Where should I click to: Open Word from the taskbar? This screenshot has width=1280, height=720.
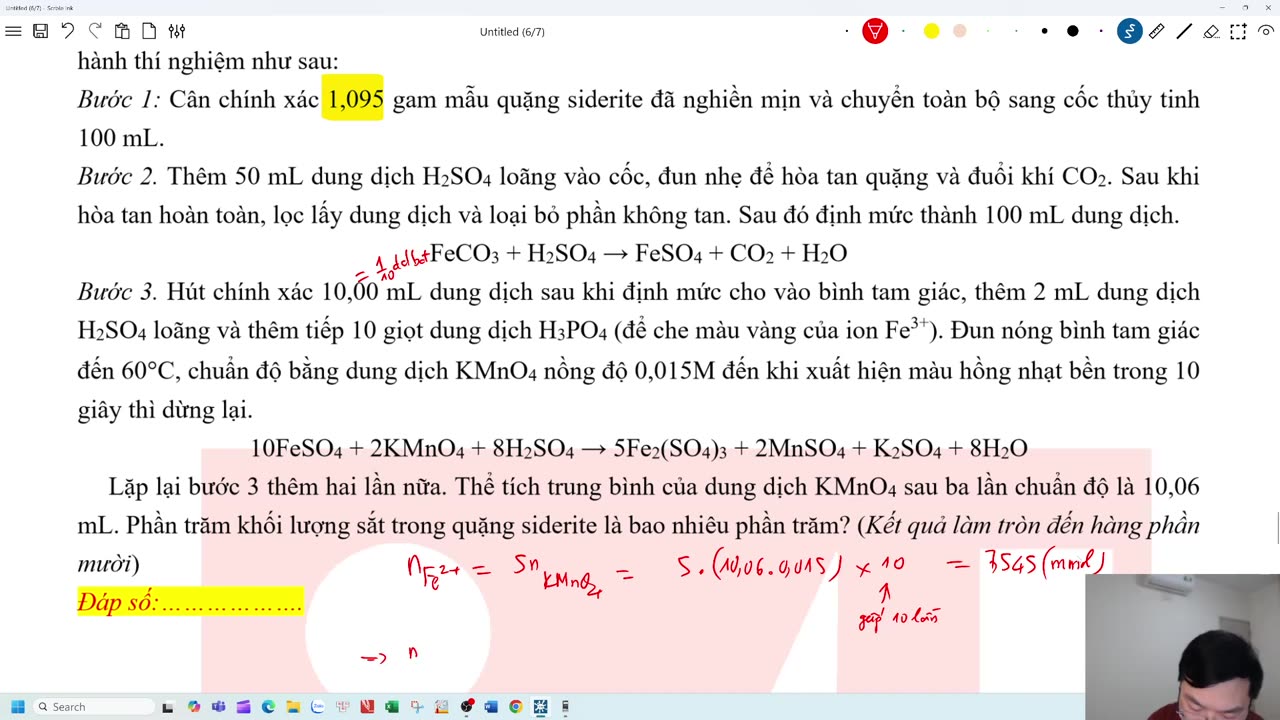coord(491,707)
